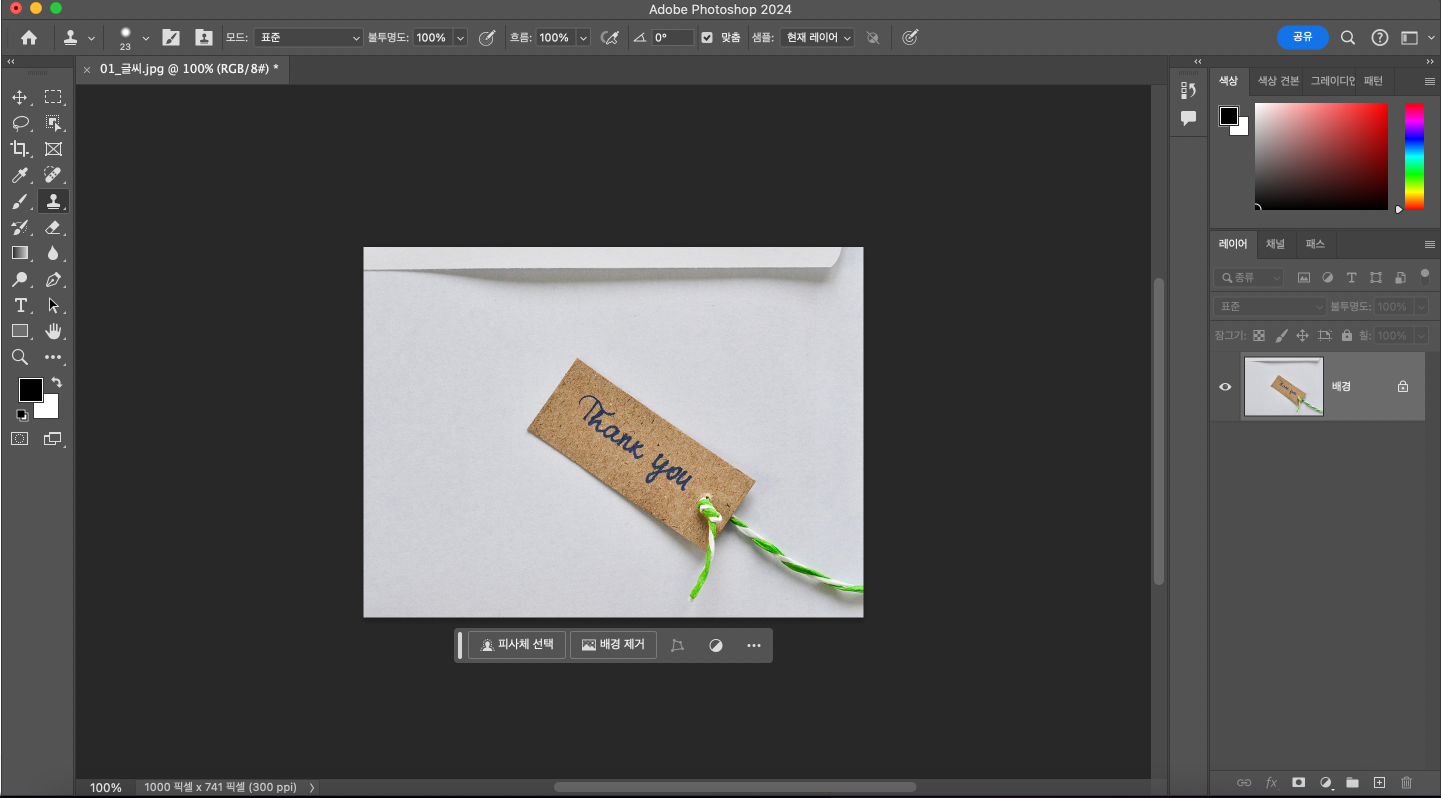Toggle lock transparent pixels

(1259, 336)
